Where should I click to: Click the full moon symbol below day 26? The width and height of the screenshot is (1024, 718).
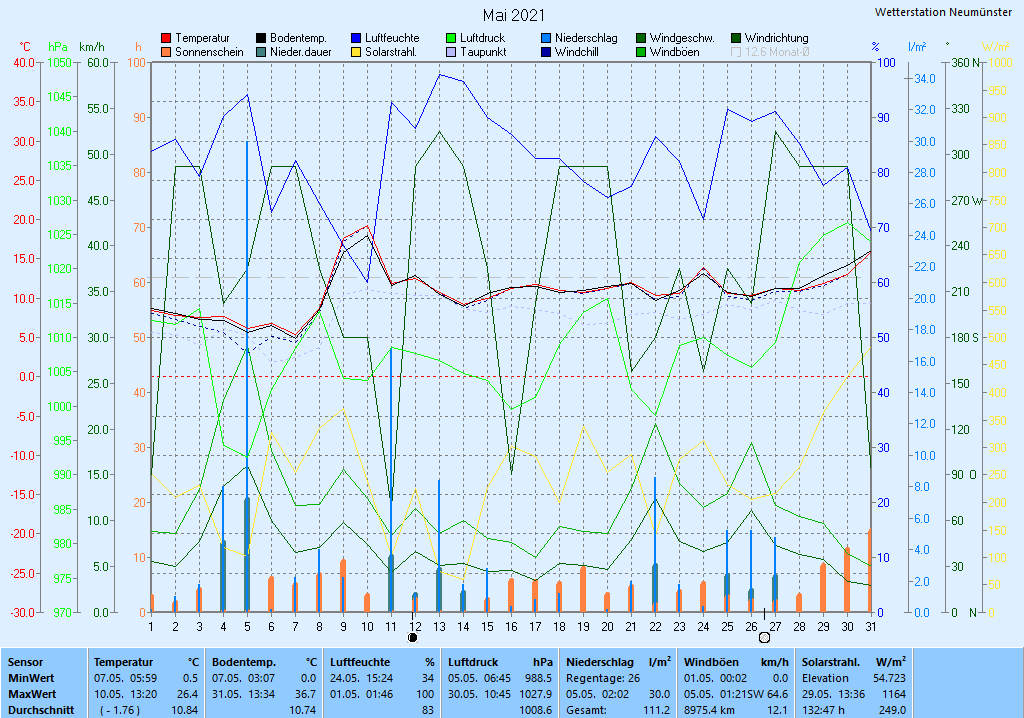pos(764,637)
